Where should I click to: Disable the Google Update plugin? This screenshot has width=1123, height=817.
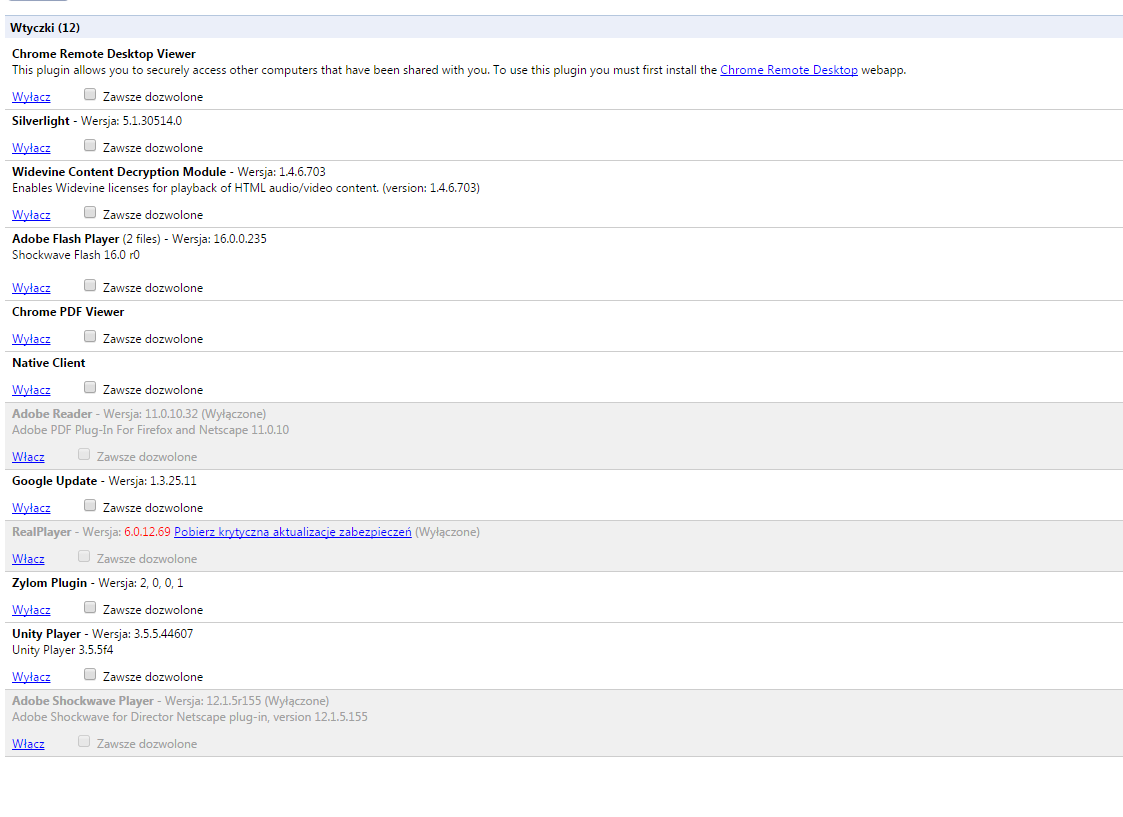(31, 508)
